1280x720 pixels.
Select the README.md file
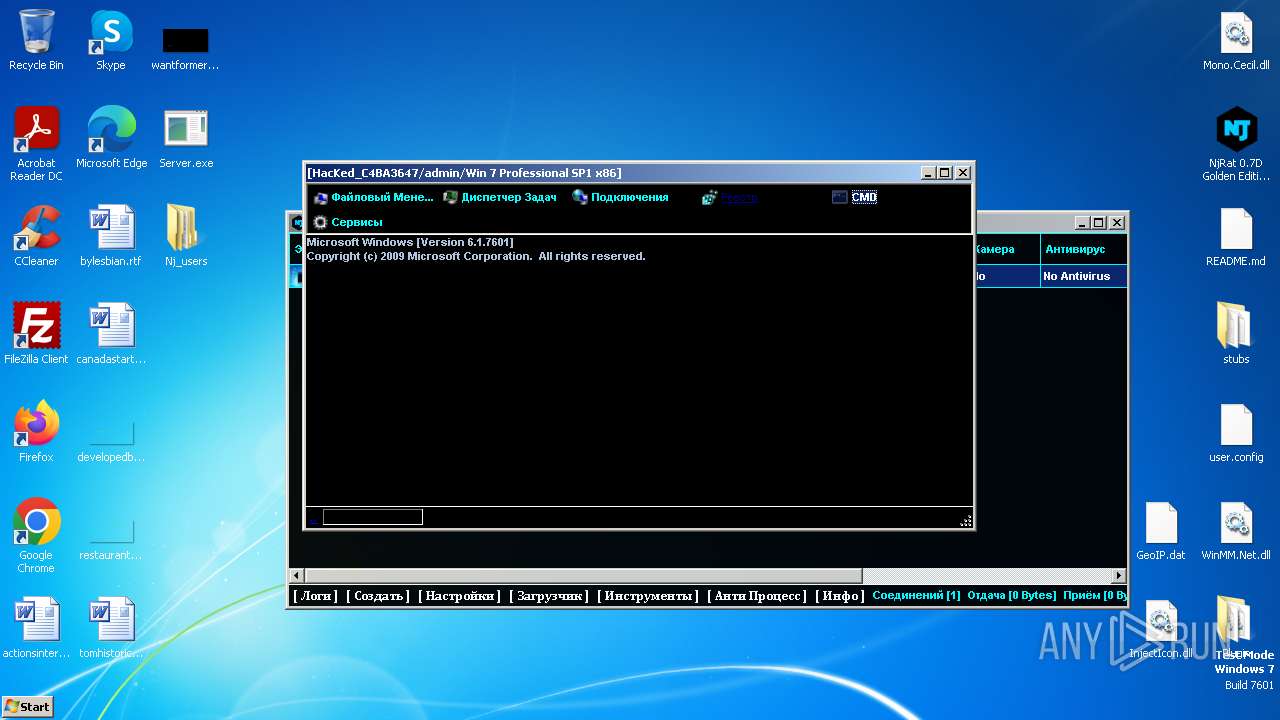pos(1236,236)
